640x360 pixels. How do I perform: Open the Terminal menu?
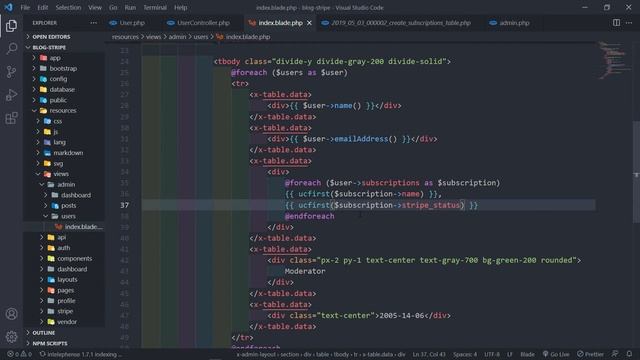pyautogui.click(x=155, y=7)
